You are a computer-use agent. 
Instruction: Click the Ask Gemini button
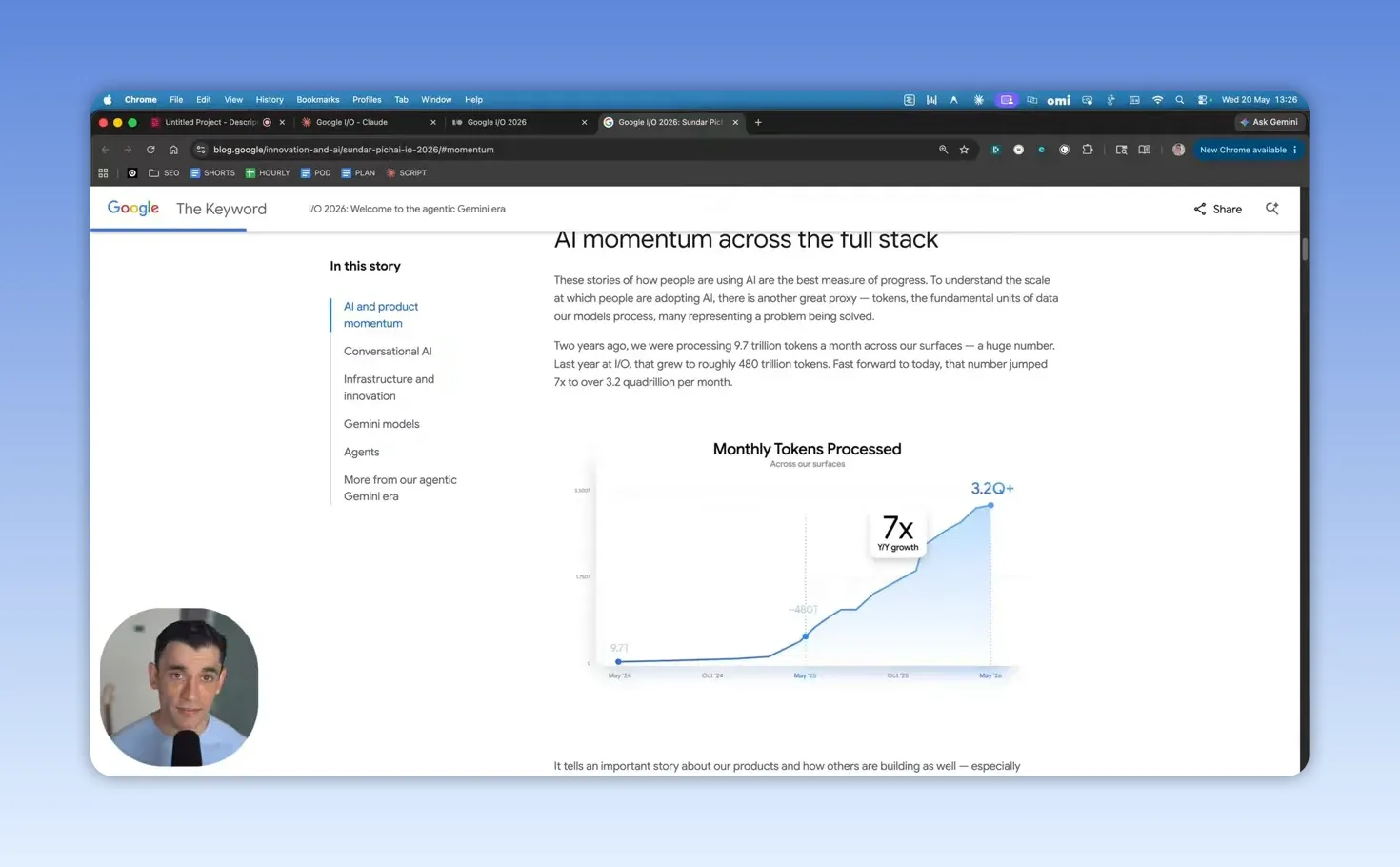click(x=1269, y=122)
